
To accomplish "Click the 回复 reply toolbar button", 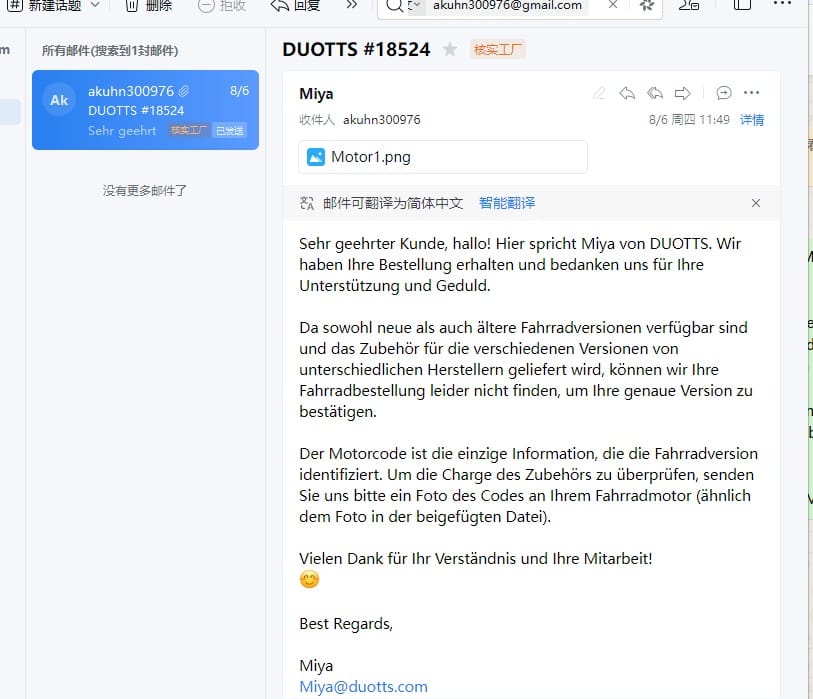I will (296, 6).
